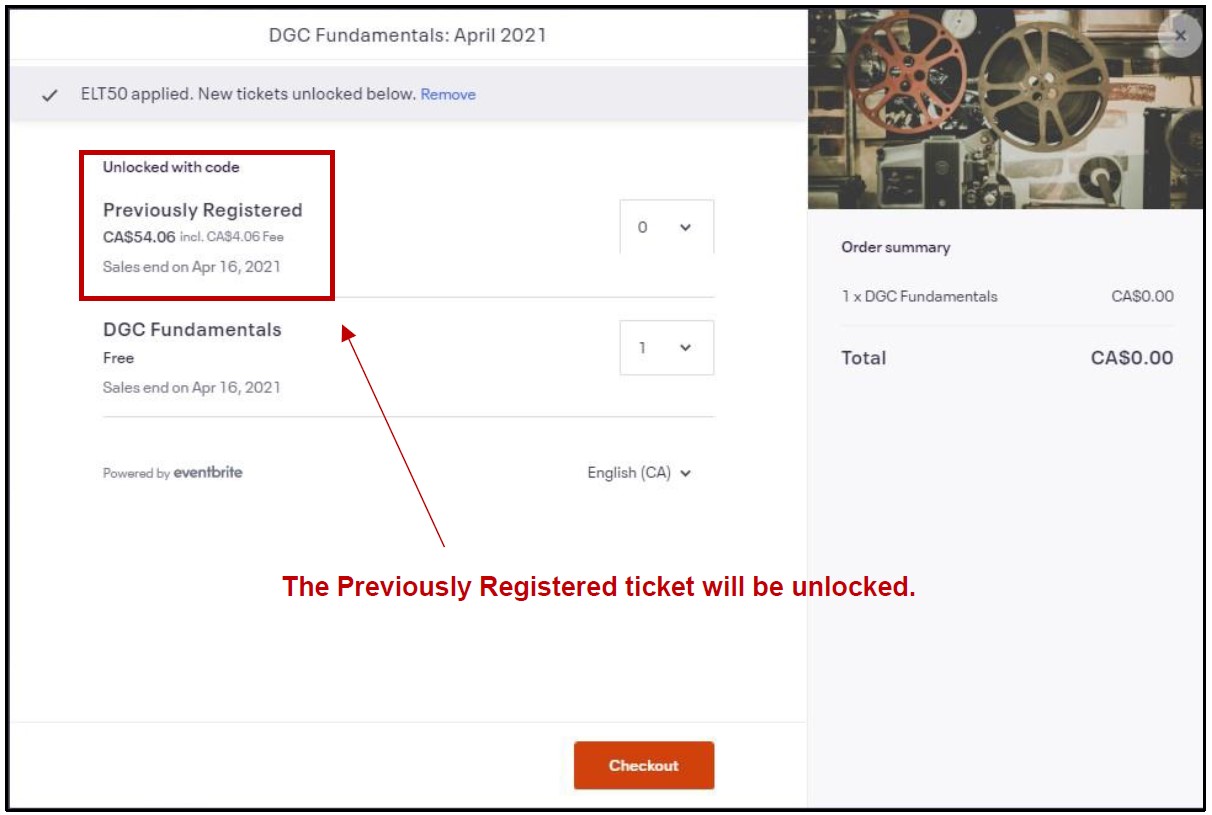Image resolution: width=1212 pixels, height=815 pixels.
Task: Close the ticket dialog with X icon
Action: coord(1180,35)
